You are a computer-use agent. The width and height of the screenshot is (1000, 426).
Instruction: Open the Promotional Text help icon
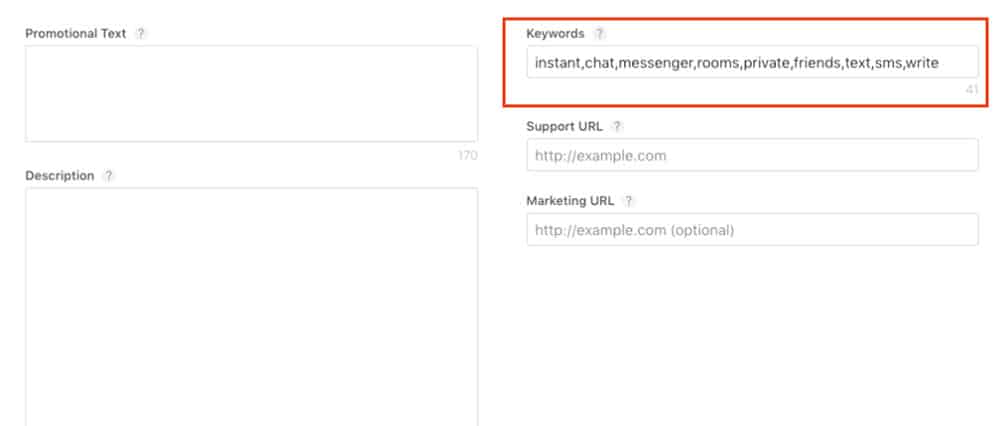[141, 33]
